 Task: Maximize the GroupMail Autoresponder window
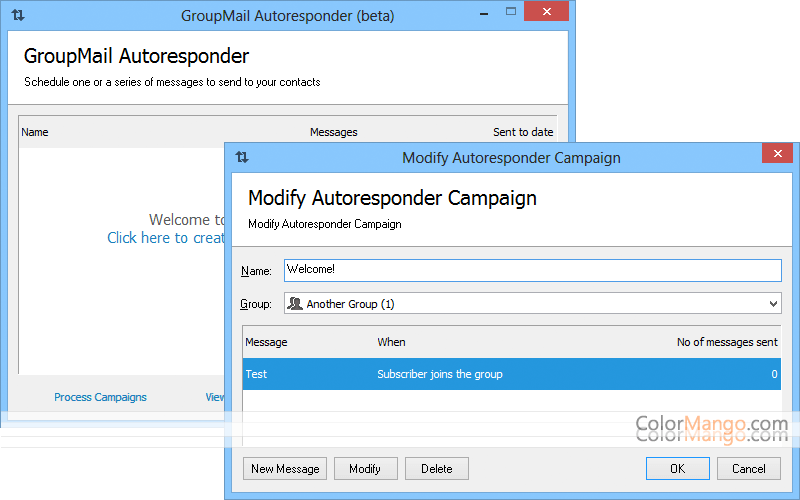[511, 12]
